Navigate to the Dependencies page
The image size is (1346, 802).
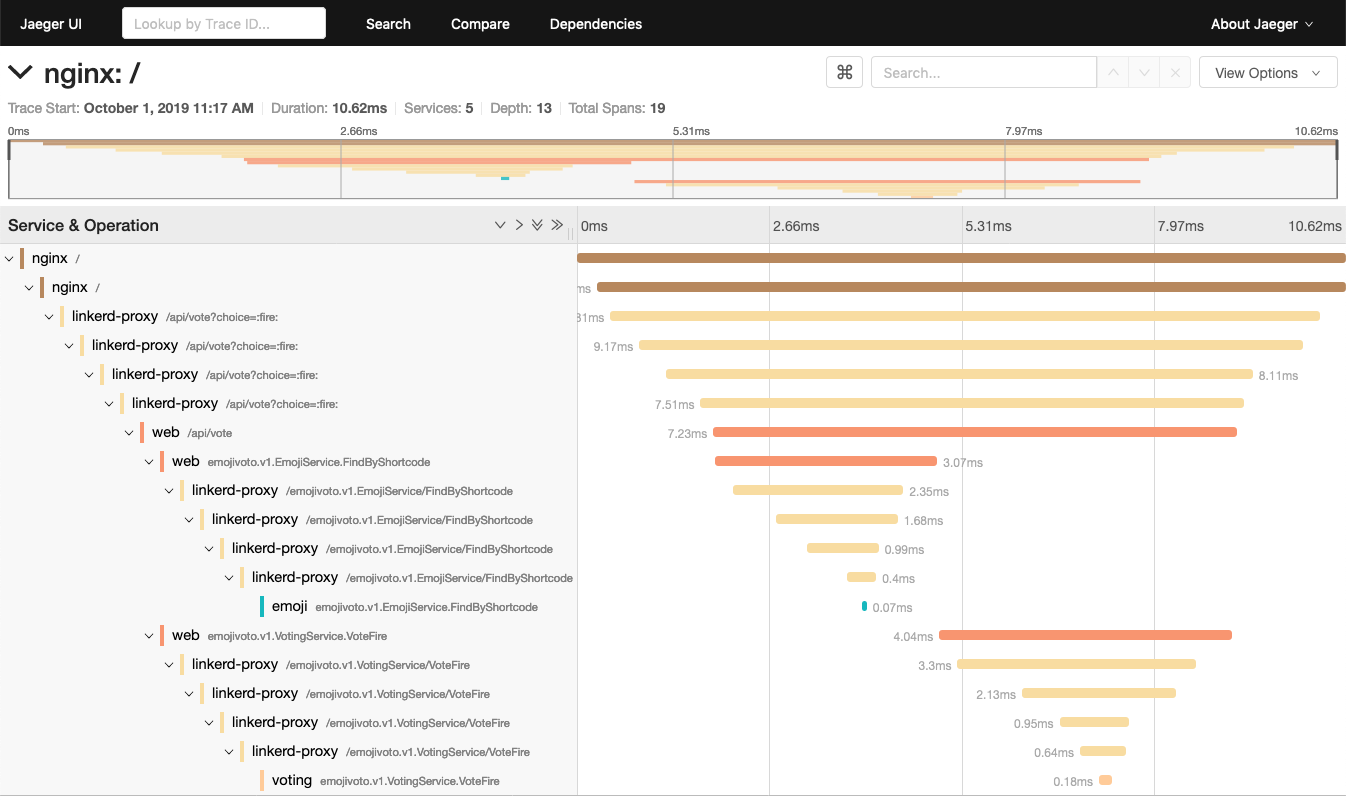tap(596, 24)
